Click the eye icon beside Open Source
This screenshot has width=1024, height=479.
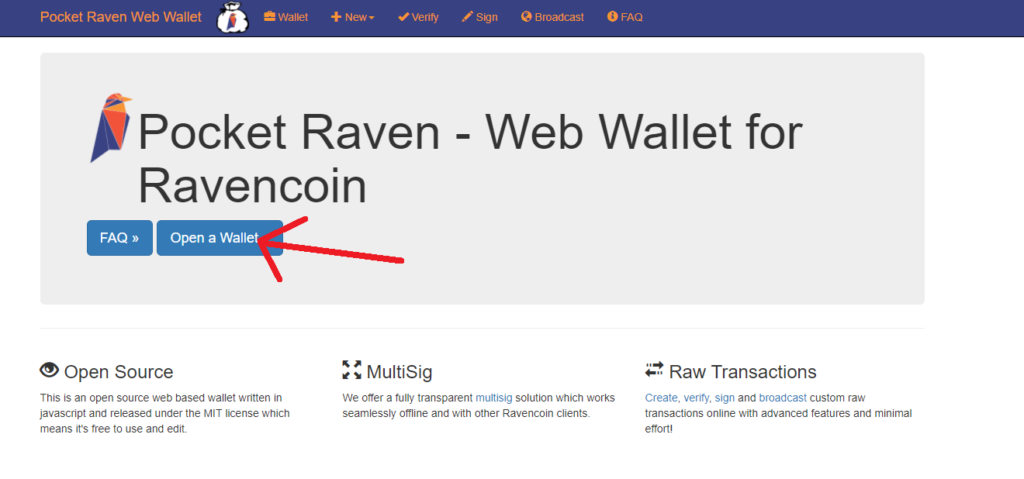click(x=50, y=371)
